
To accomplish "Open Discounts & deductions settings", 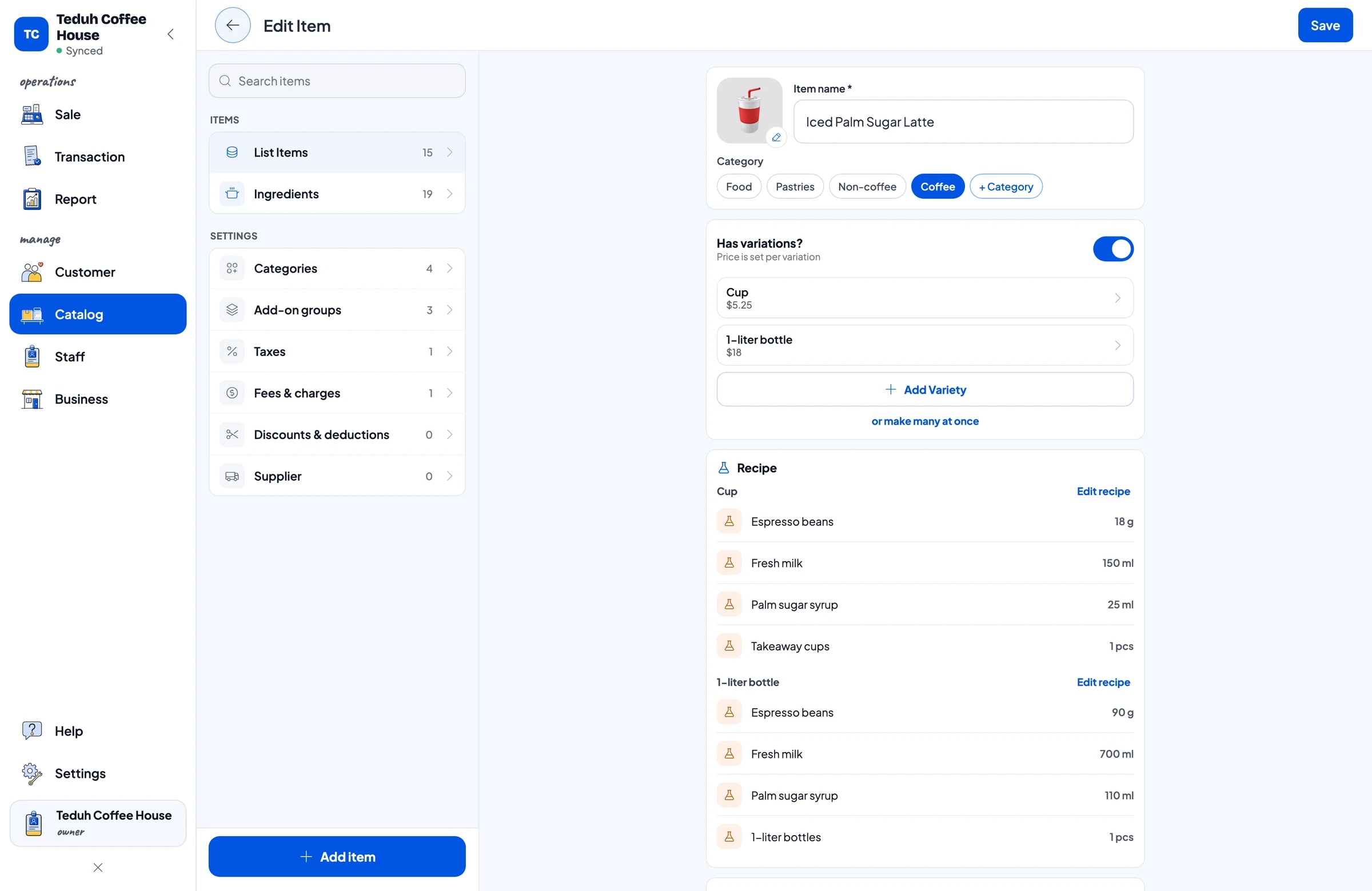I will coord(337,434).
